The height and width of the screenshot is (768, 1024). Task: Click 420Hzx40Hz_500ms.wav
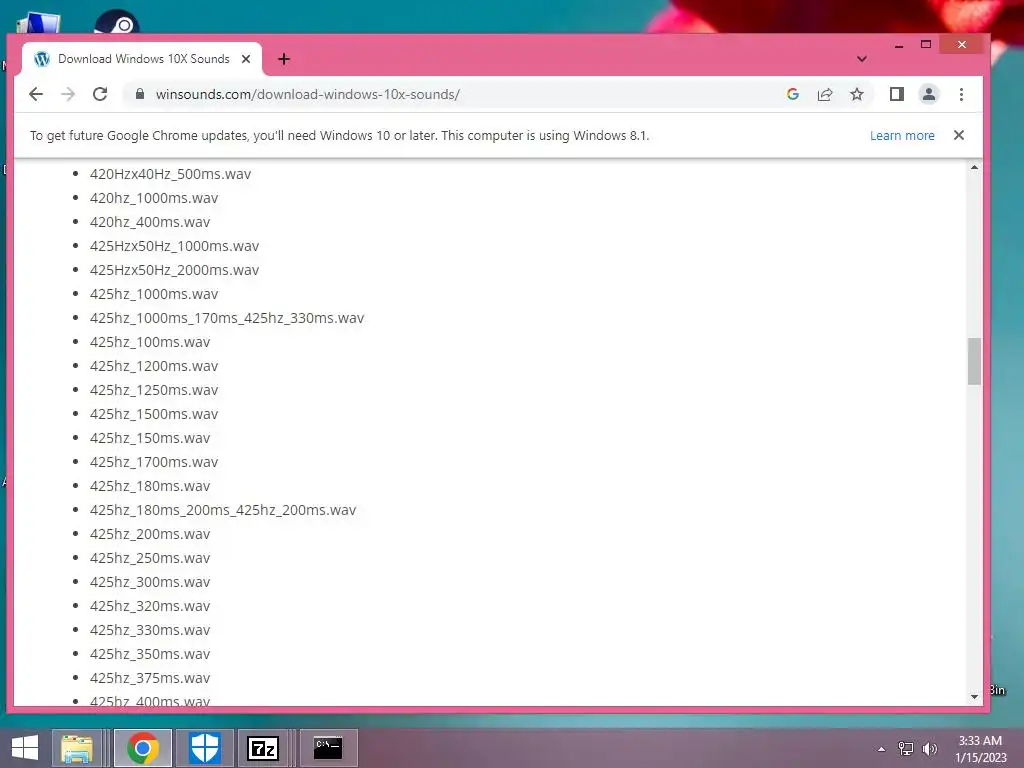170,174
